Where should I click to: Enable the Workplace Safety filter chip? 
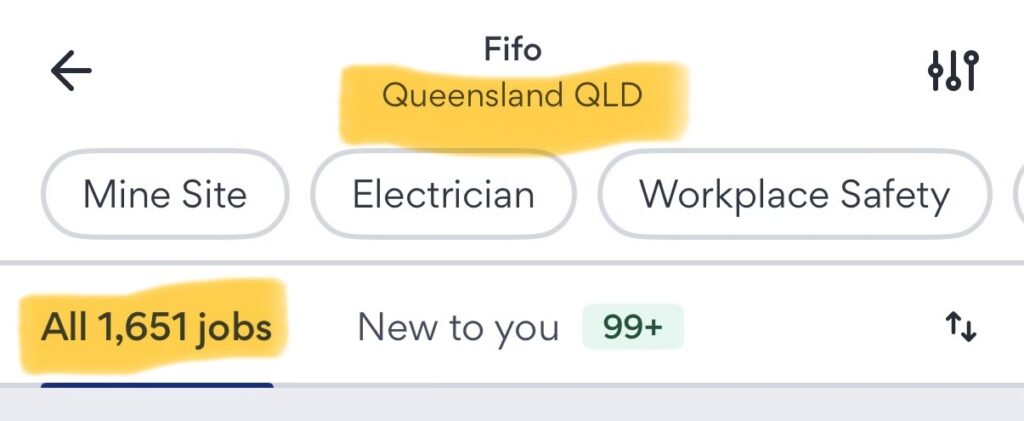pos(794,194)
